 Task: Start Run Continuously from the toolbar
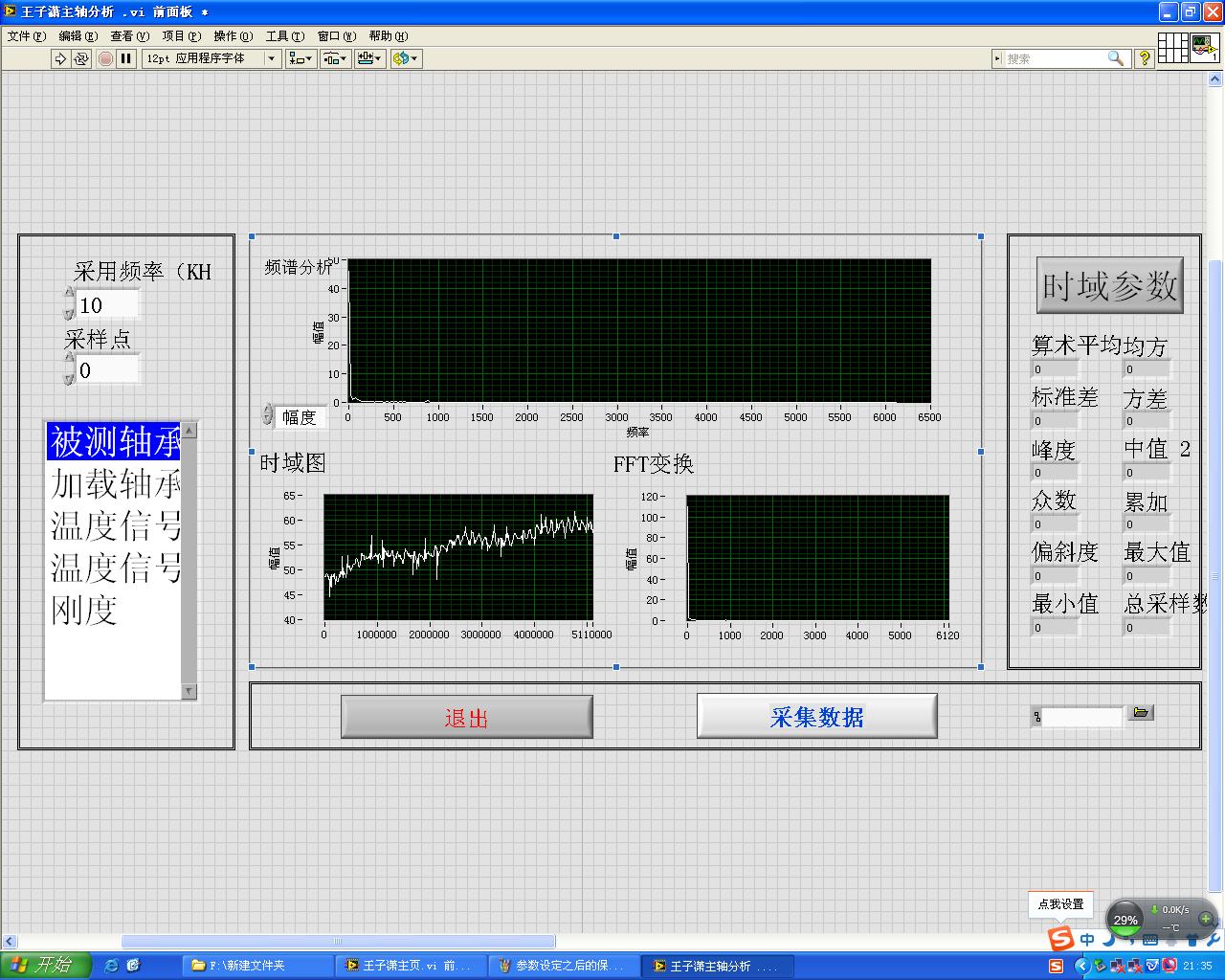click(x=81, y=58)
